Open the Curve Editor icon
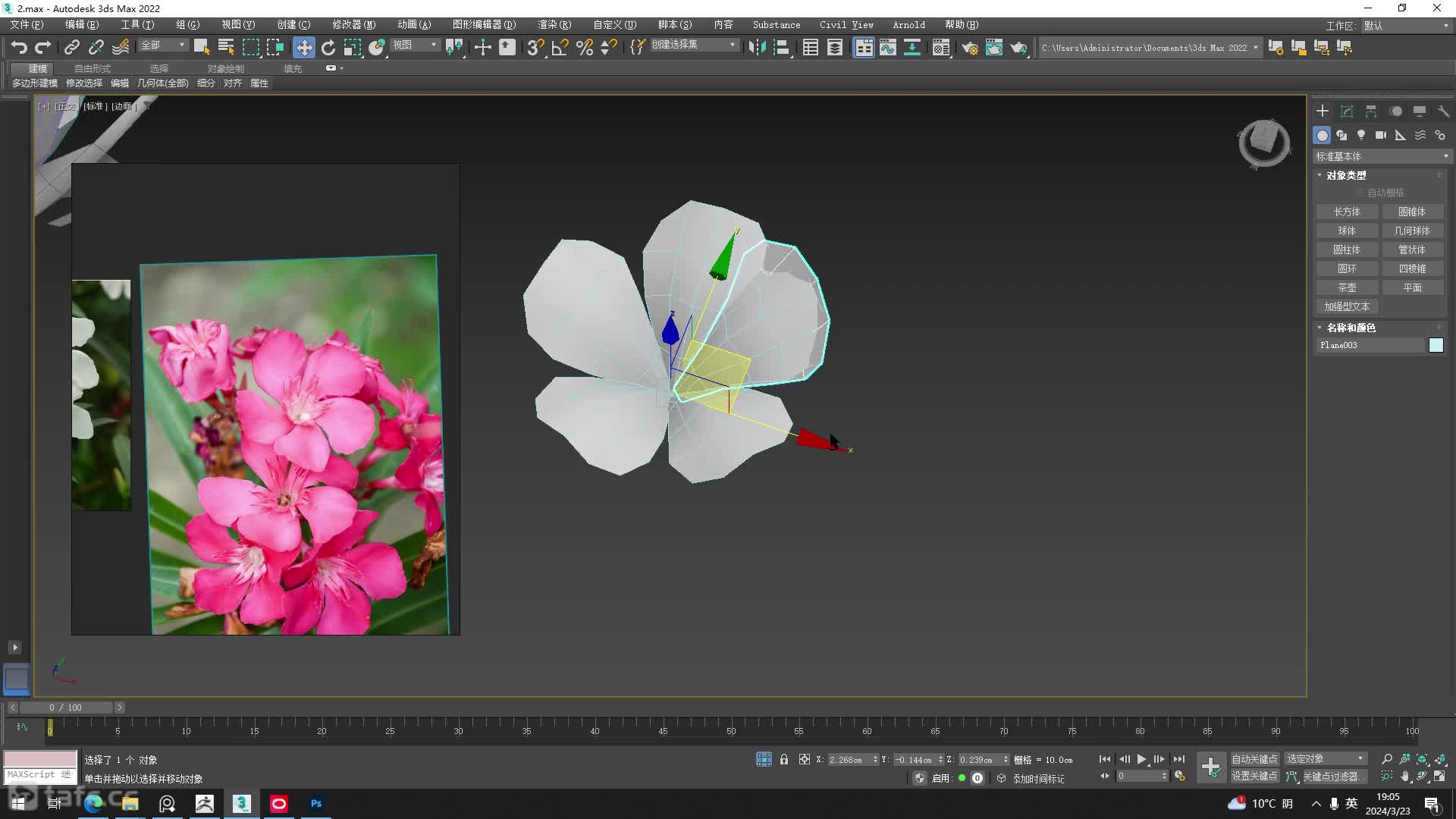 (x=888, y=48)
